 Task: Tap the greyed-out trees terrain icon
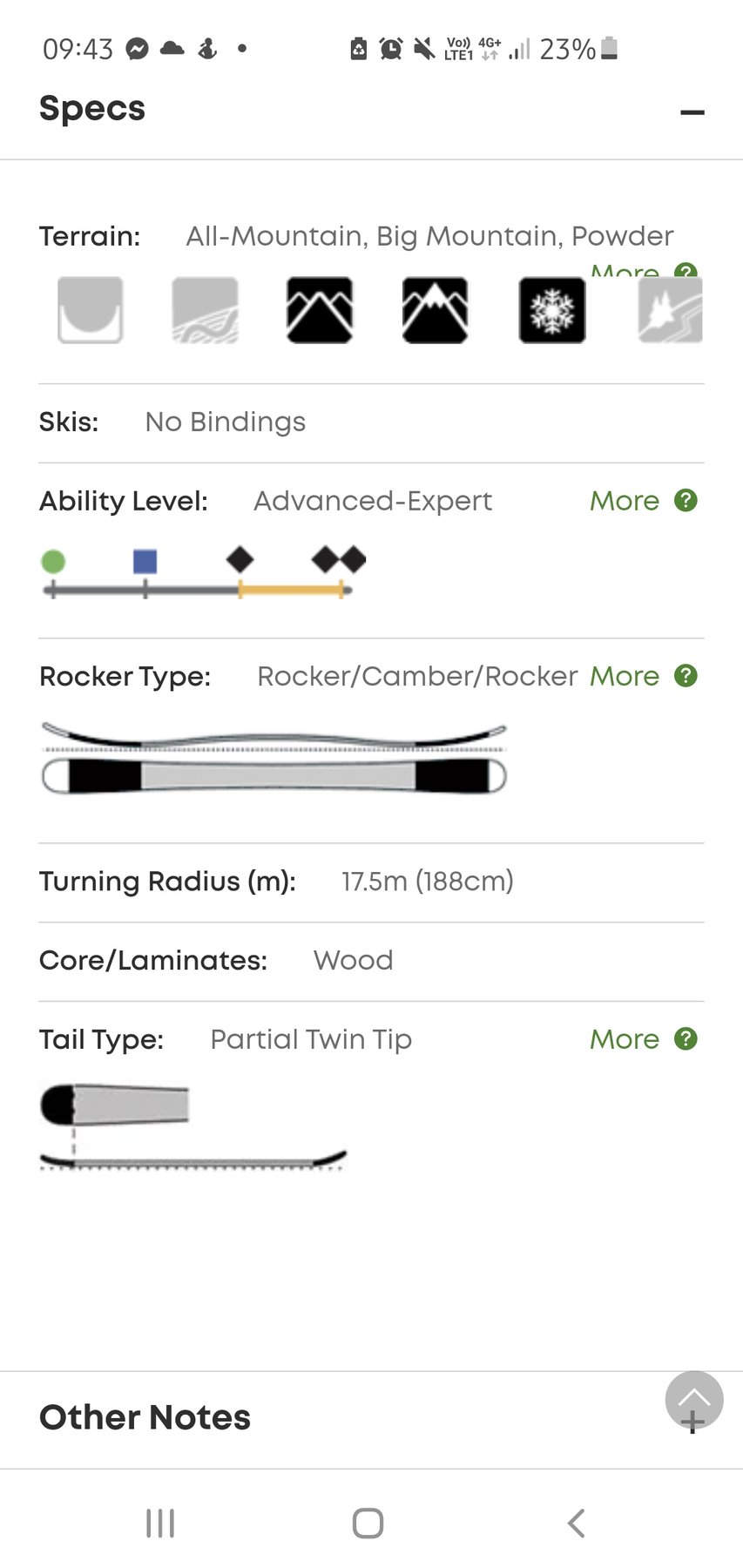pos(670,310)
